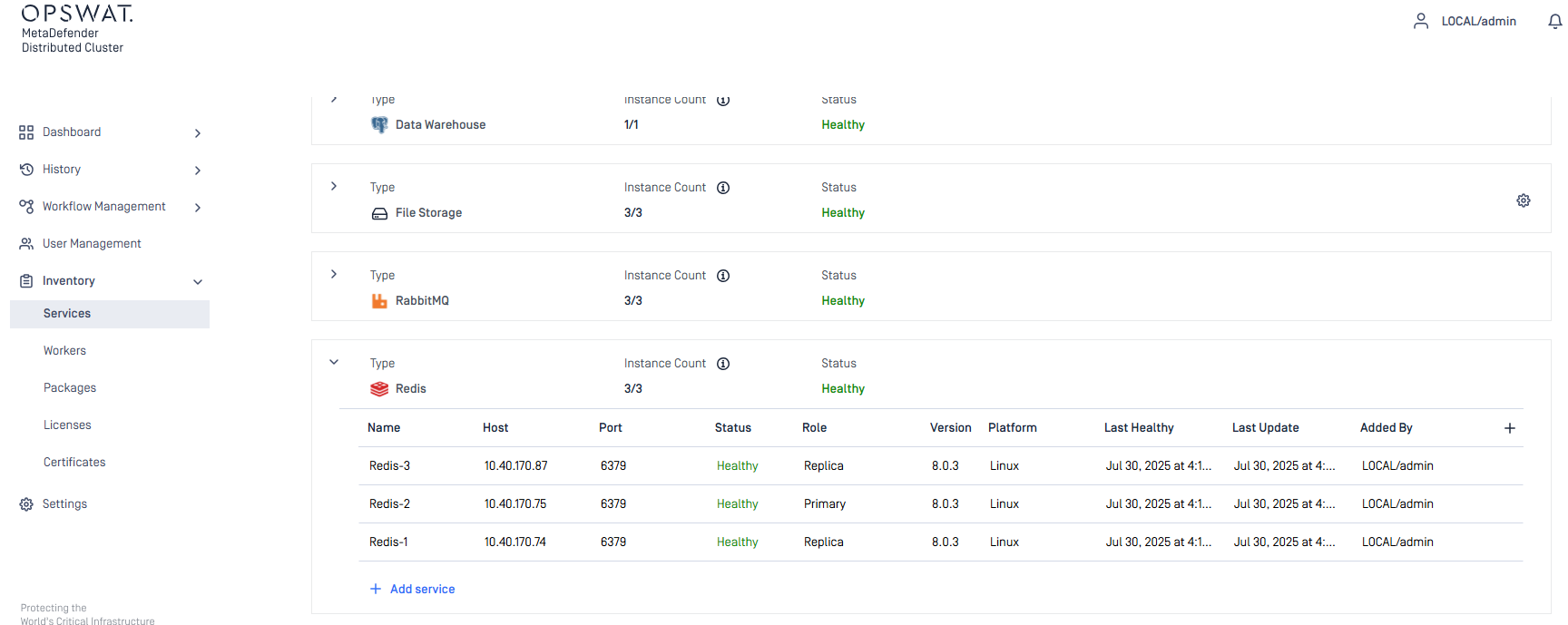Click the Workflow Management icon
Viewport: 1568px width, 625px height.
26,207
